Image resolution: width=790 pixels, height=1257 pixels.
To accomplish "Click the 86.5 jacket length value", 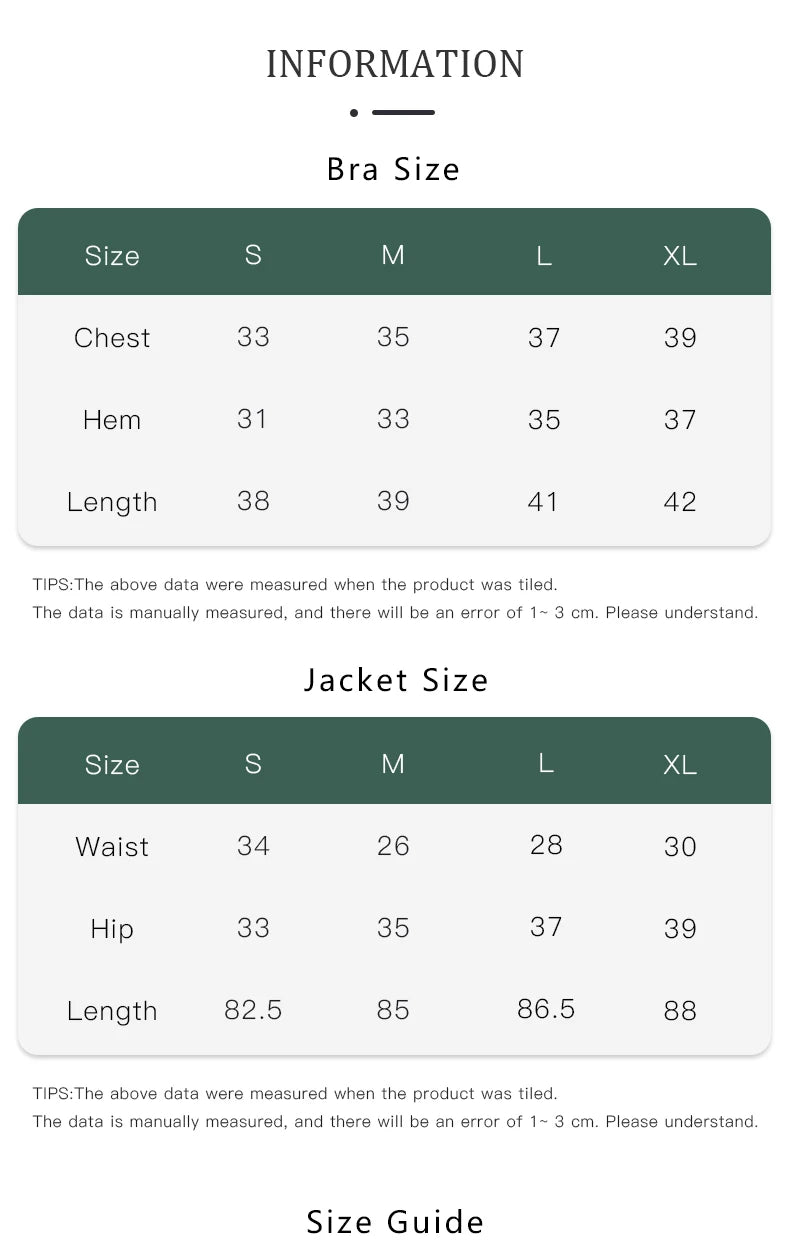I will (x=546, y=1009).
